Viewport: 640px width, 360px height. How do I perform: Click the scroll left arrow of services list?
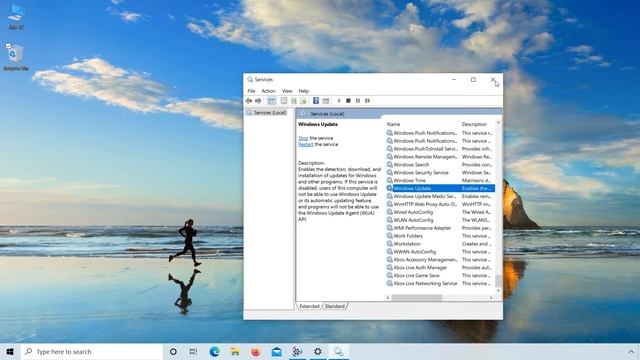[388, 298]
